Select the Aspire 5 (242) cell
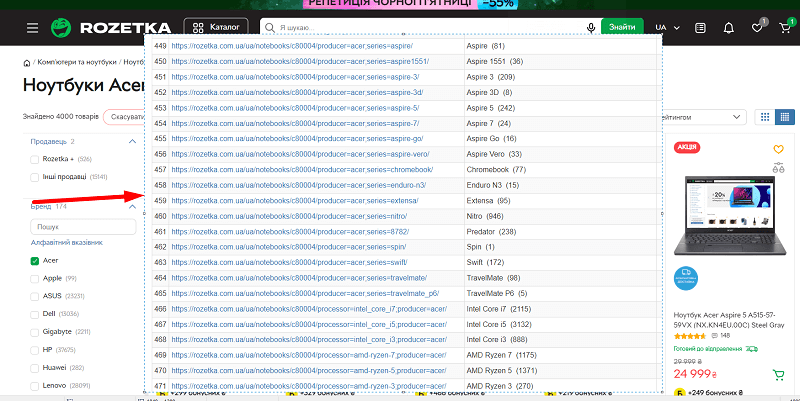800x401 pixels. click(560, 108)
